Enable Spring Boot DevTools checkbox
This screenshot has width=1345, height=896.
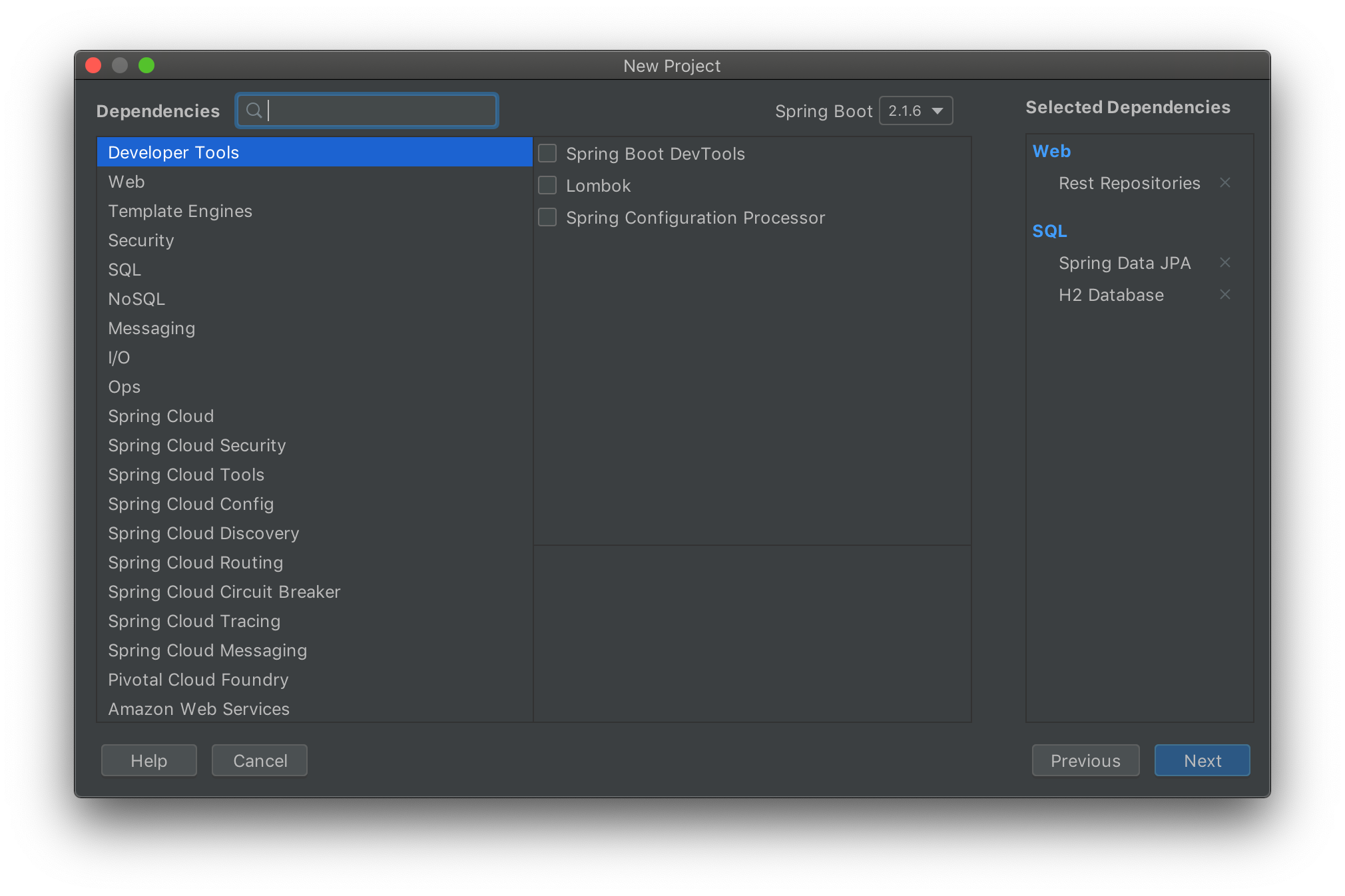(x=547, y=154)
